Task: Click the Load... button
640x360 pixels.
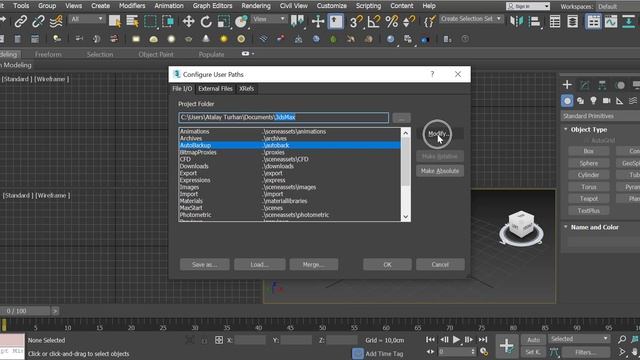Action: [x=260, y=264]
